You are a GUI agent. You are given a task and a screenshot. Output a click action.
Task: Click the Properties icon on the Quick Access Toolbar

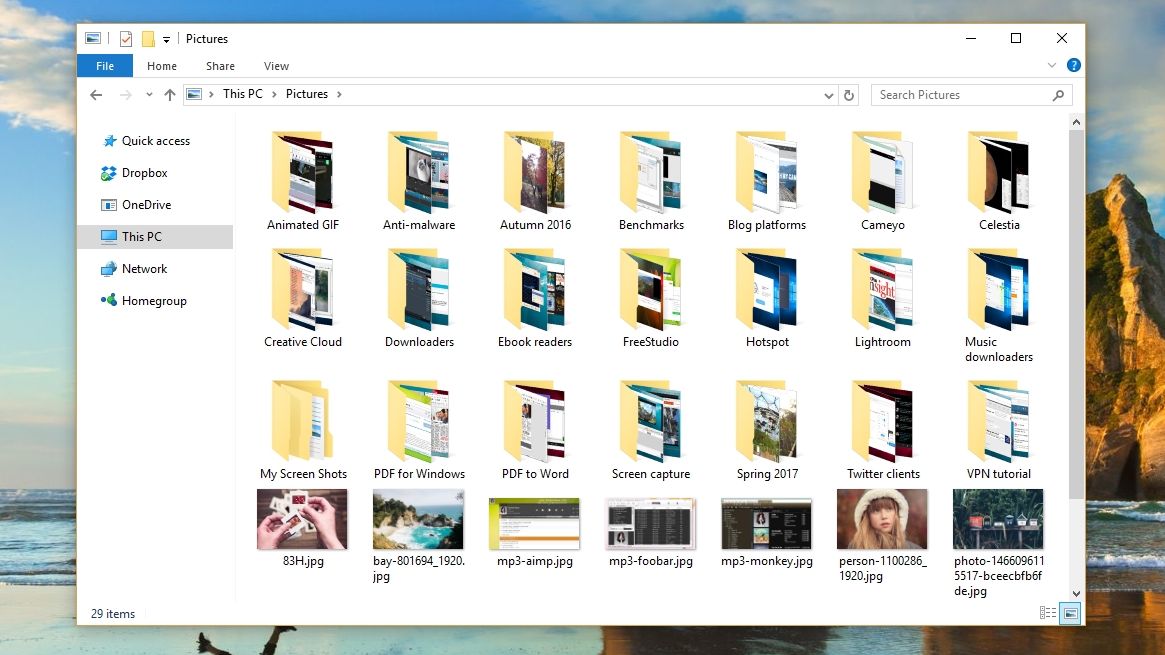[x=124, y=38]
